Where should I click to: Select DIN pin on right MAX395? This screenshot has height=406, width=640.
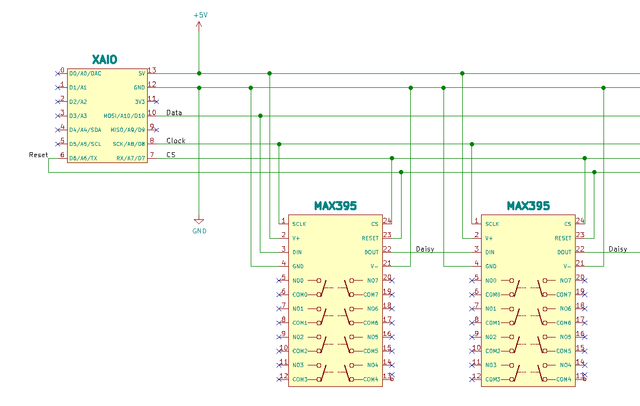pyautogui.click(x=490, y=252)
